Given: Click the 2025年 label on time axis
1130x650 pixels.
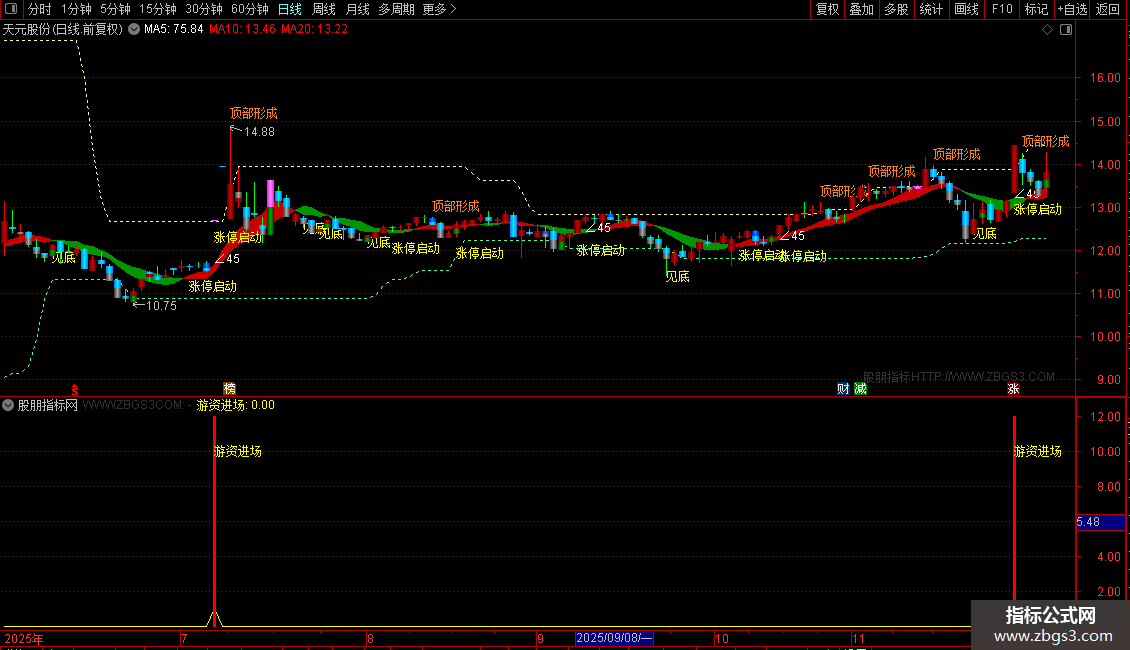Looking at the screenshot, I should (x=24, y=638).
